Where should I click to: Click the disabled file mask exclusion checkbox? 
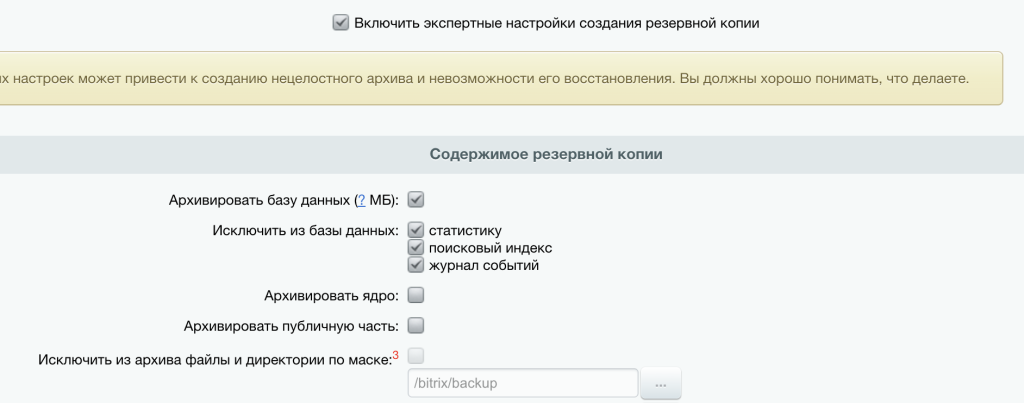point(416,355)
